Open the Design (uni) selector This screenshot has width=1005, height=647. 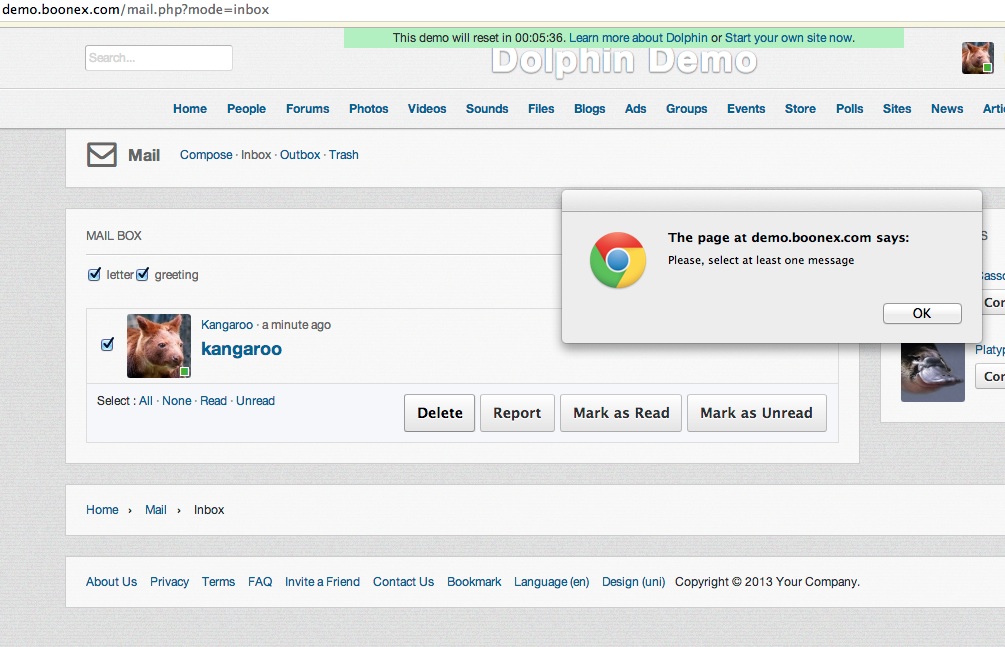(x=633, y=582)
